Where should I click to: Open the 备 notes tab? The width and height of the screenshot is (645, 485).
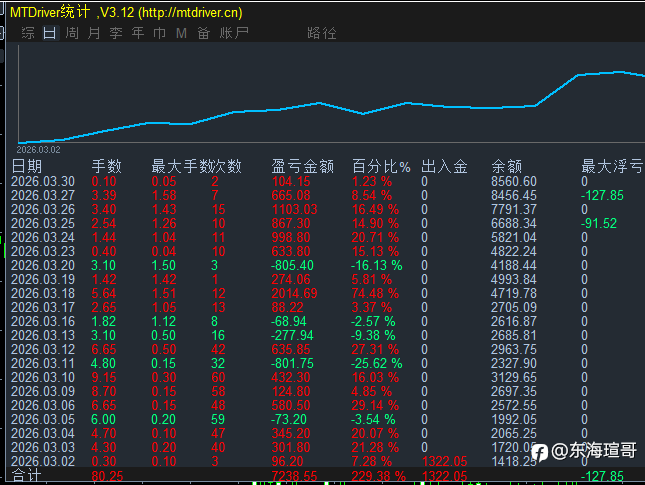tap(203, 33)
